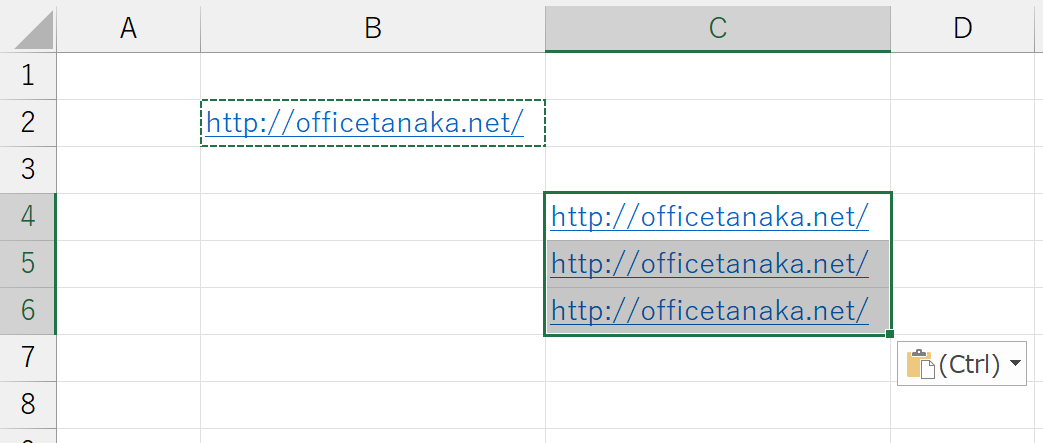Select row 4 header

tap(27, 217)
